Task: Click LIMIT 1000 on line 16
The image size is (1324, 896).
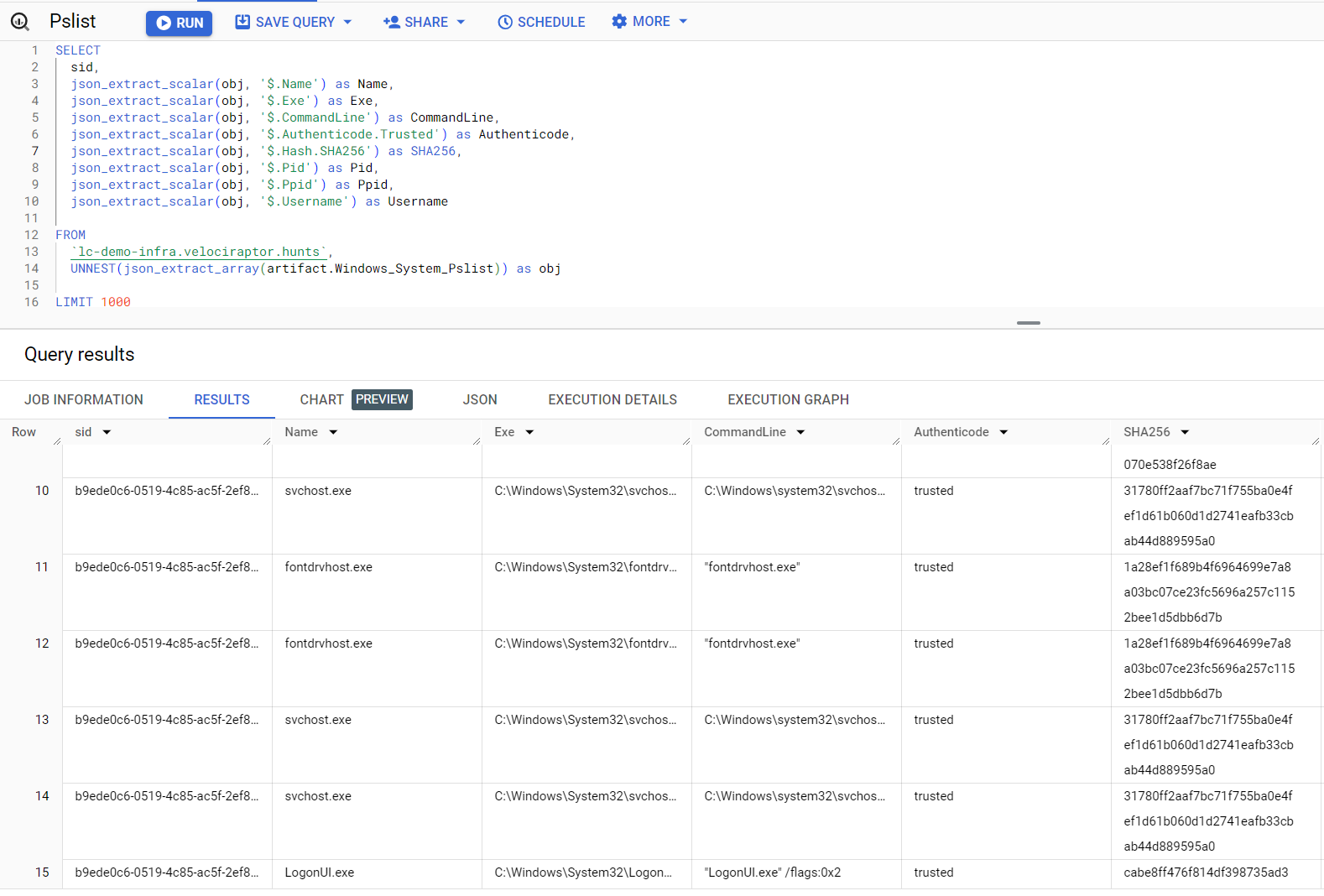Action: [x=93, y=302]
